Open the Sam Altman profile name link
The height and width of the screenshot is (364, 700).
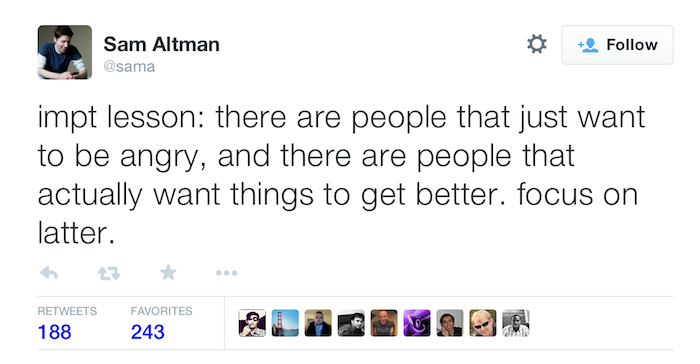[x=162, y=44]
